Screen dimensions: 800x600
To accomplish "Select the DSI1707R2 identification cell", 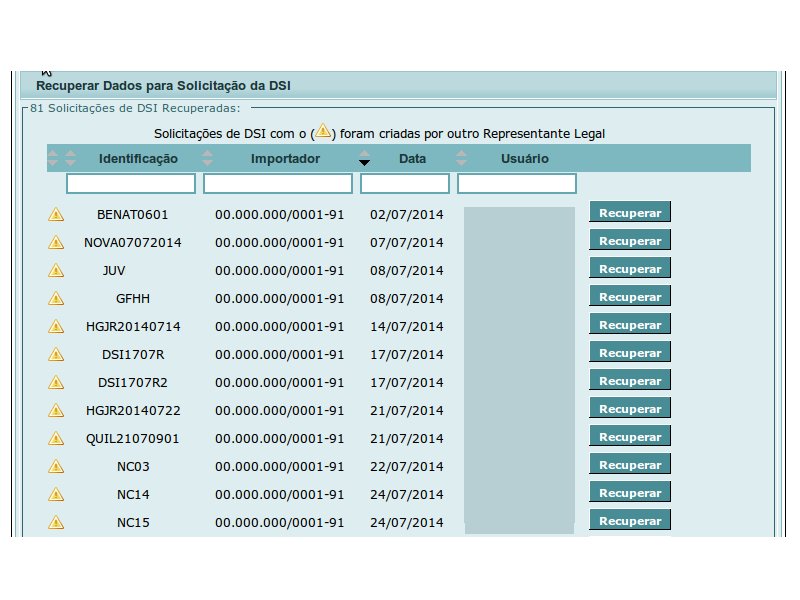I will (x=133, y=383).
